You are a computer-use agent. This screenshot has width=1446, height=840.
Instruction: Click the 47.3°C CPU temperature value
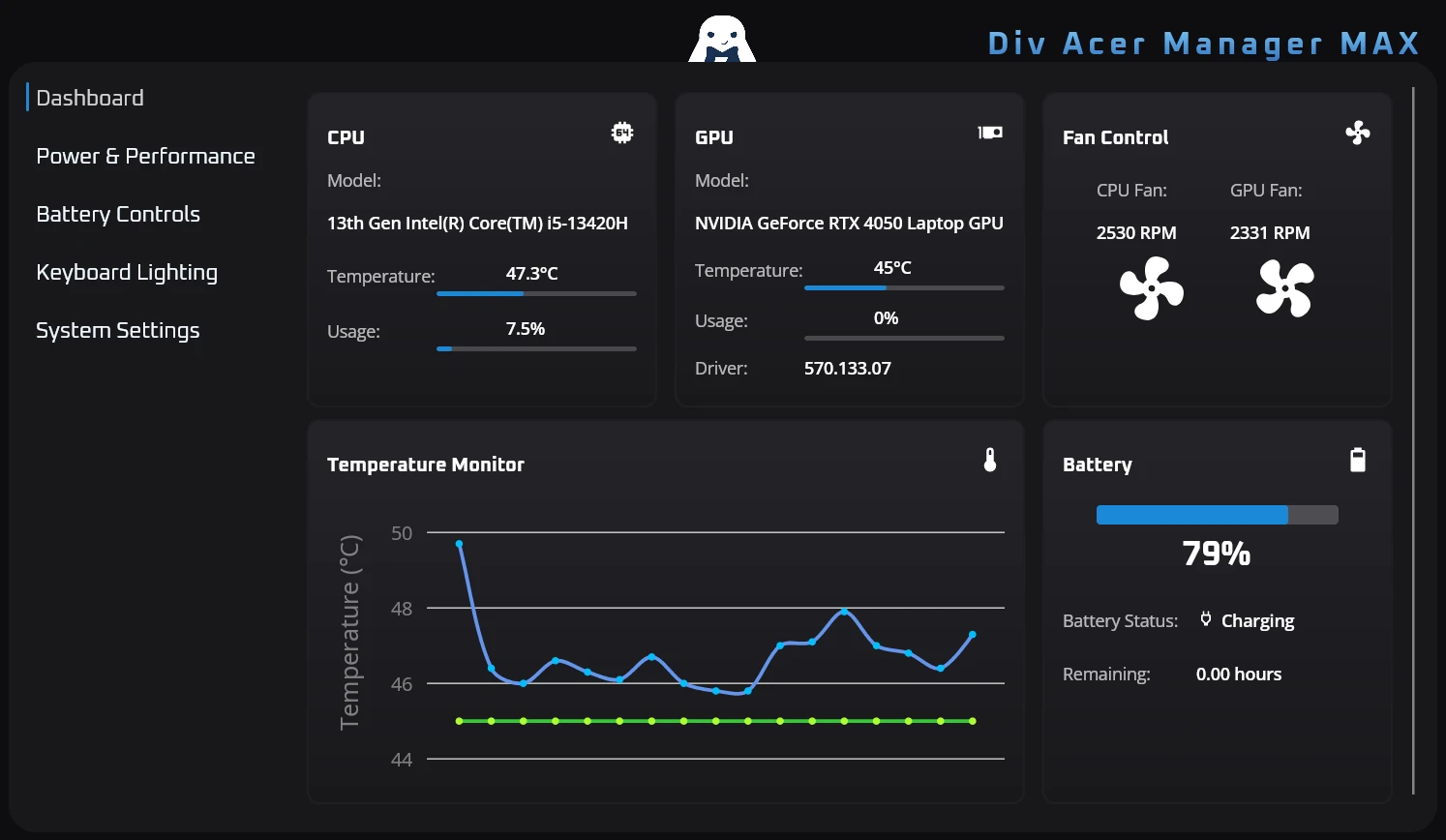pyautogui.click(x=532, y=274)
